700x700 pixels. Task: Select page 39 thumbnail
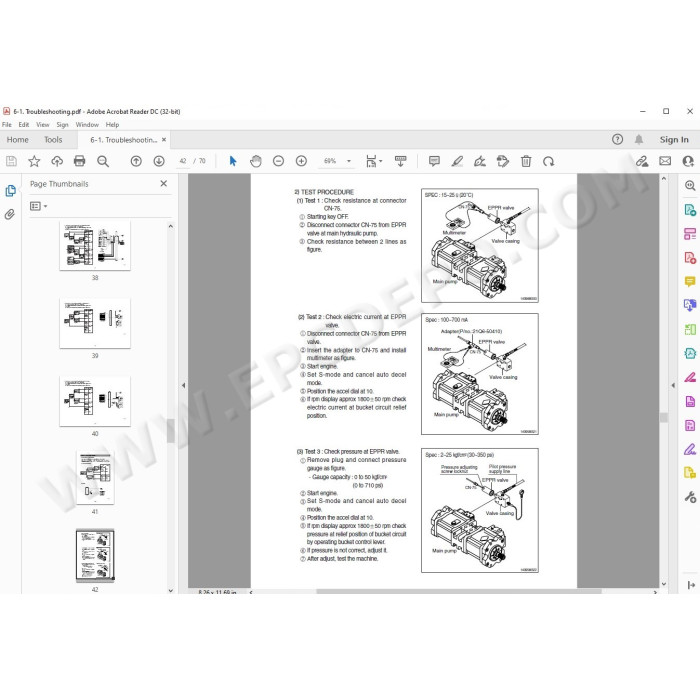(x=95, y=323)
